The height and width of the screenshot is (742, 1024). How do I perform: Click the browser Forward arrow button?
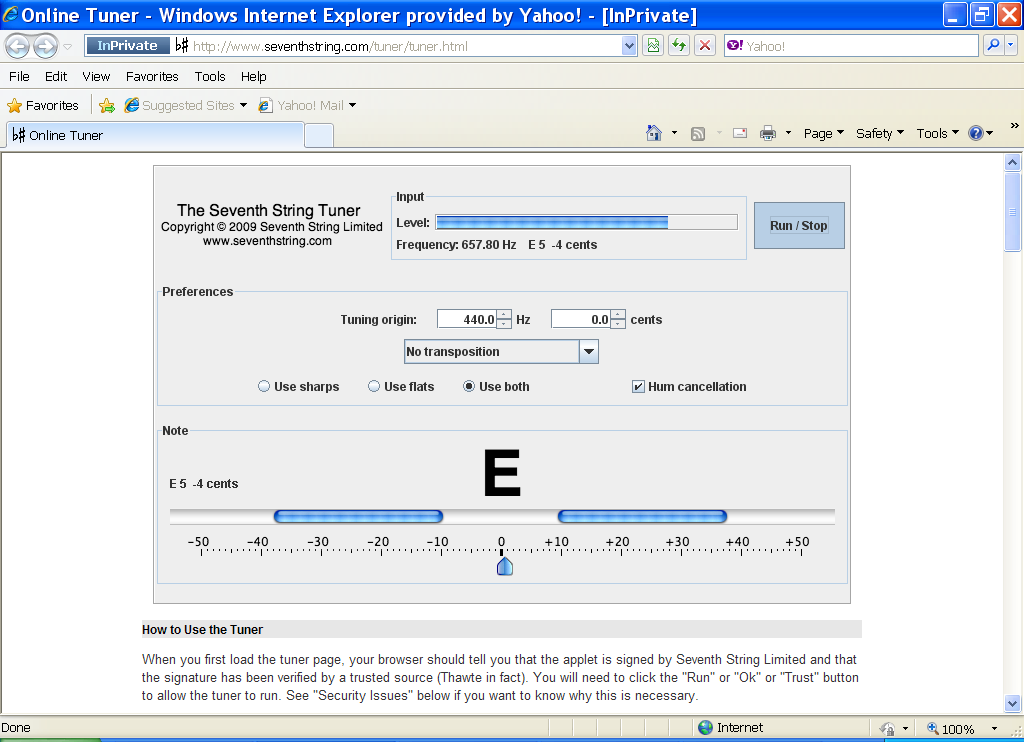45,46
